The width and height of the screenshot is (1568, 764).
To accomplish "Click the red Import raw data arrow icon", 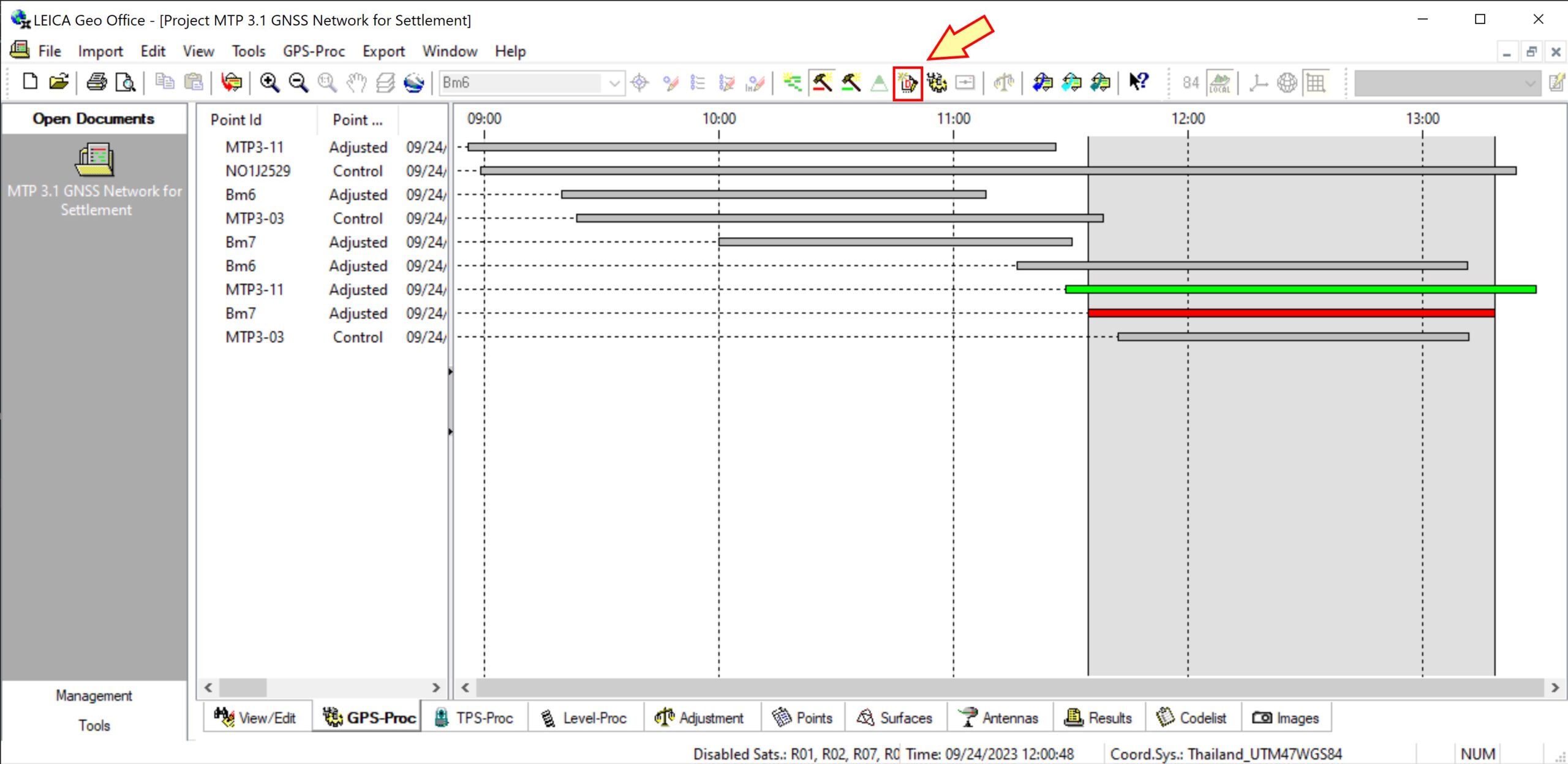I will pyautogui.click(x=231, y=82).
